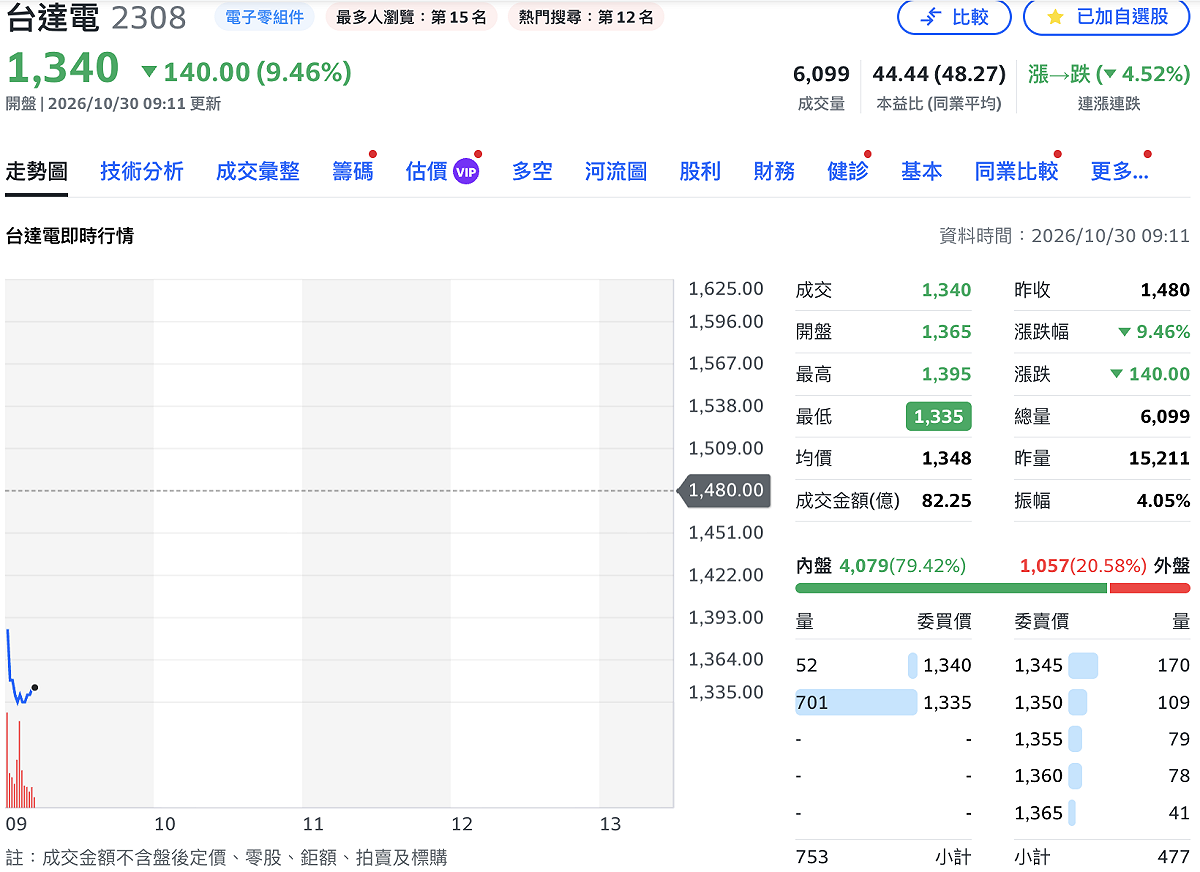This screenshot has height=872, width=1200.
Task: Click the 振幅 4.05% value
Action: click(x=1164, y=500)
